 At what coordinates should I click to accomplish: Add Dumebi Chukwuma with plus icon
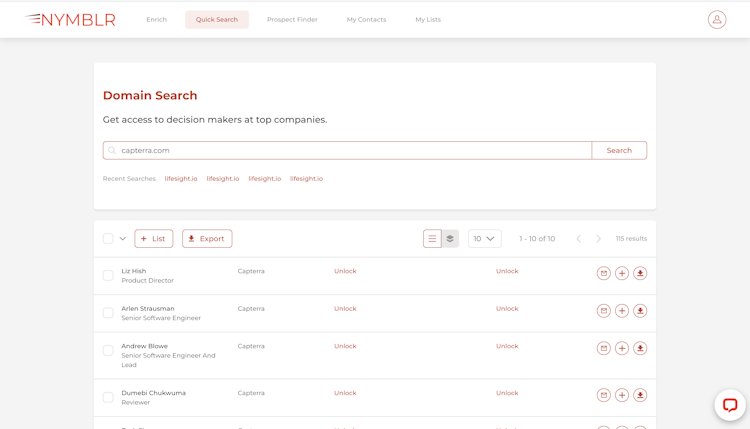pyautogui.click(x=622, y=395)
